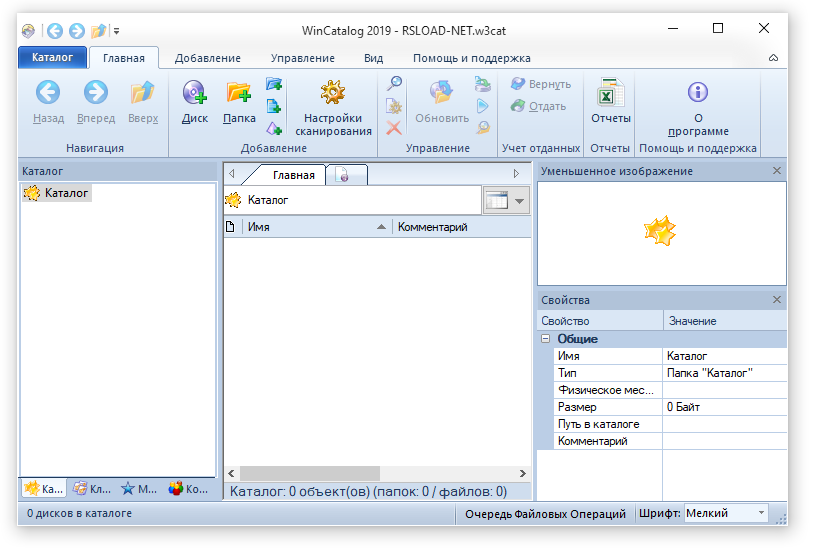Open the Шрифт font size dropdown

click(726, 514)
